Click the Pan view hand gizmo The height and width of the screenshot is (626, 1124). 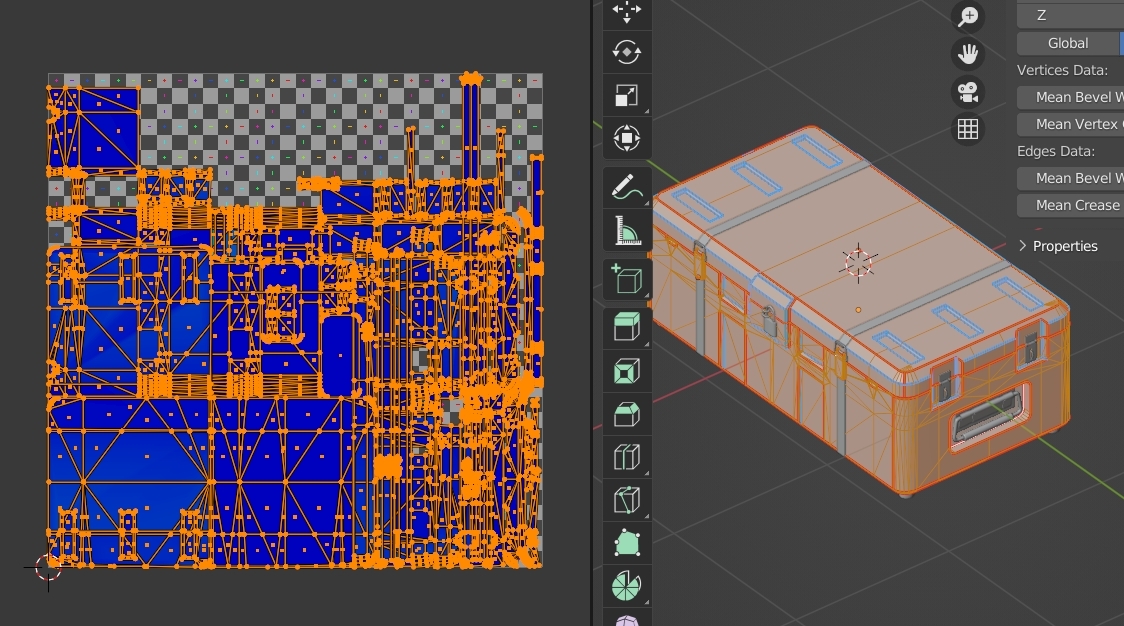click(x=968, y=54)
